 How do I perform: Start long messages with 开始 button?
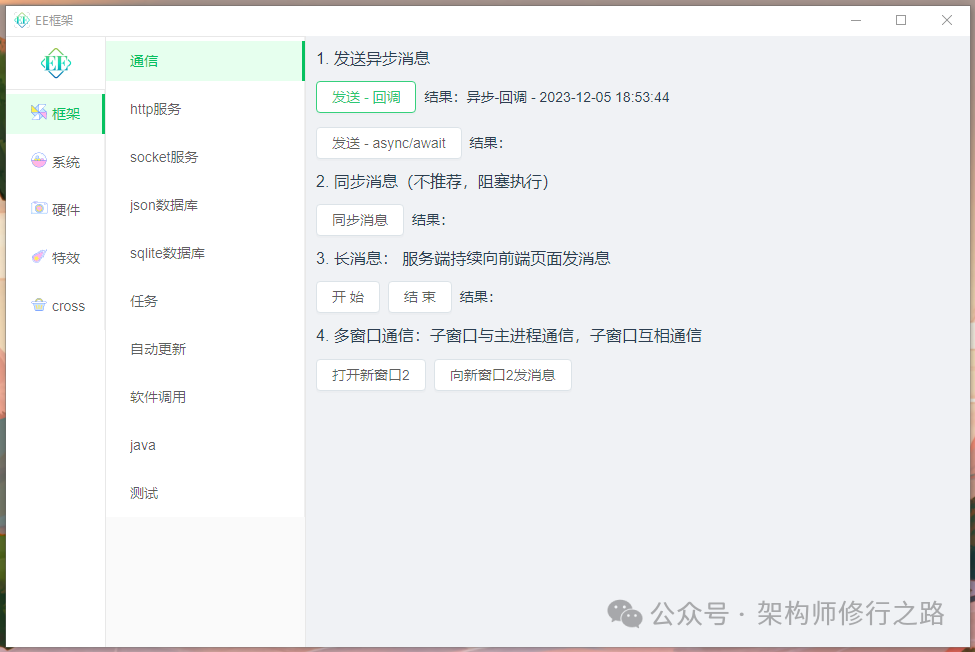point(348,297)
